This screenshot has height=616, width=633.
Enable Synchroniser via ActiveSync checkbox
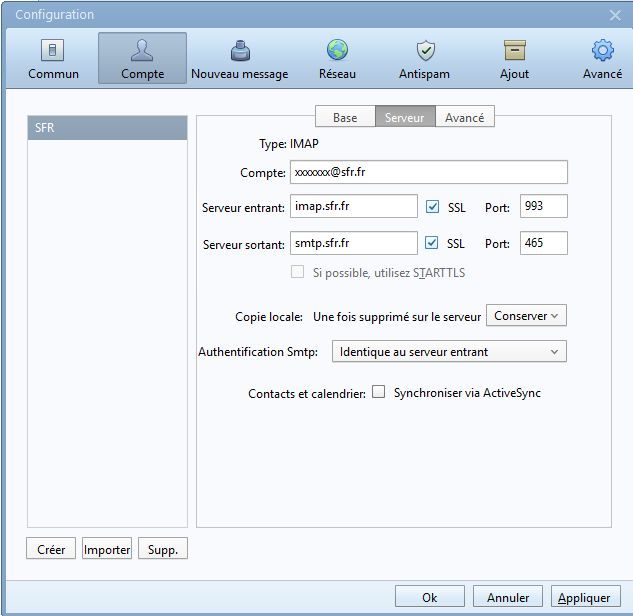379,393
